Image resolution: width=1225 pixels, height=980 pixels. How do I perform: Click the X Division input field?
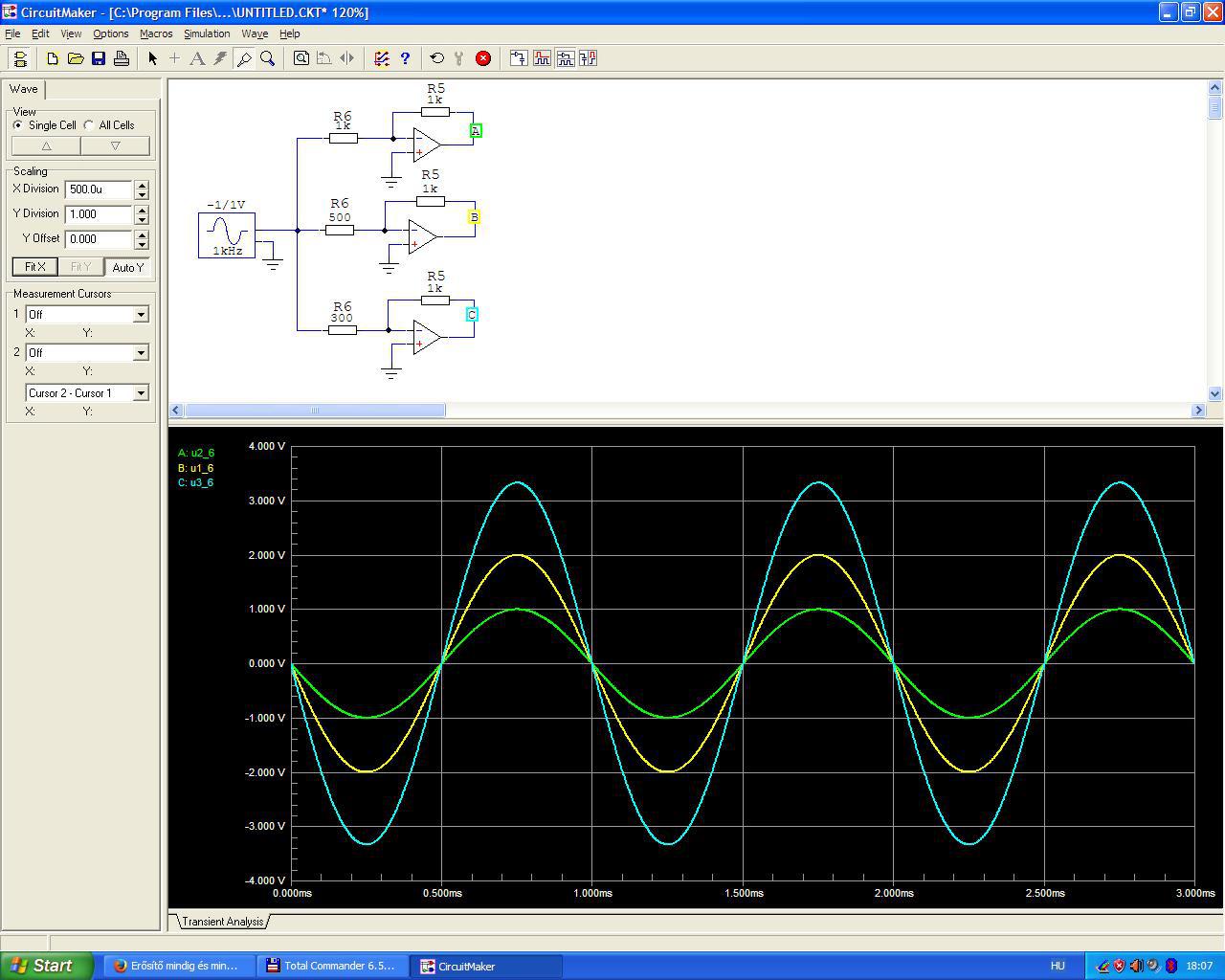click(x=99, y=189)
